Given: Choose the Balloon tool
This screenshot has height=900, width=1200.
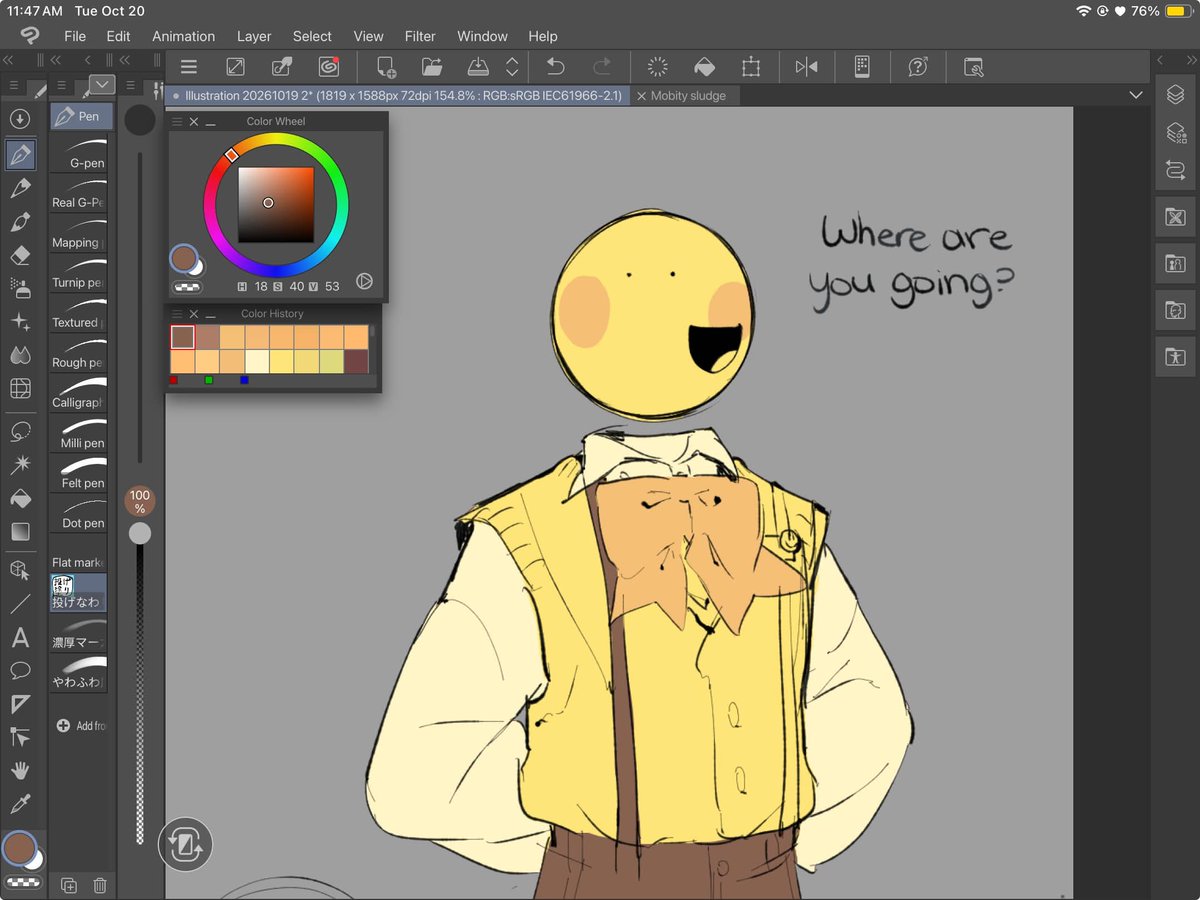Looking at the screenshot, I should 20,671.
